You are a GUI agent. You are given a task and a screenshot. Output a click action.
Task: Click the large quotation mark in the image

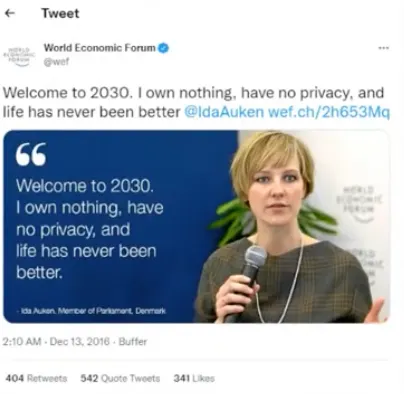[x=31, y=154]
